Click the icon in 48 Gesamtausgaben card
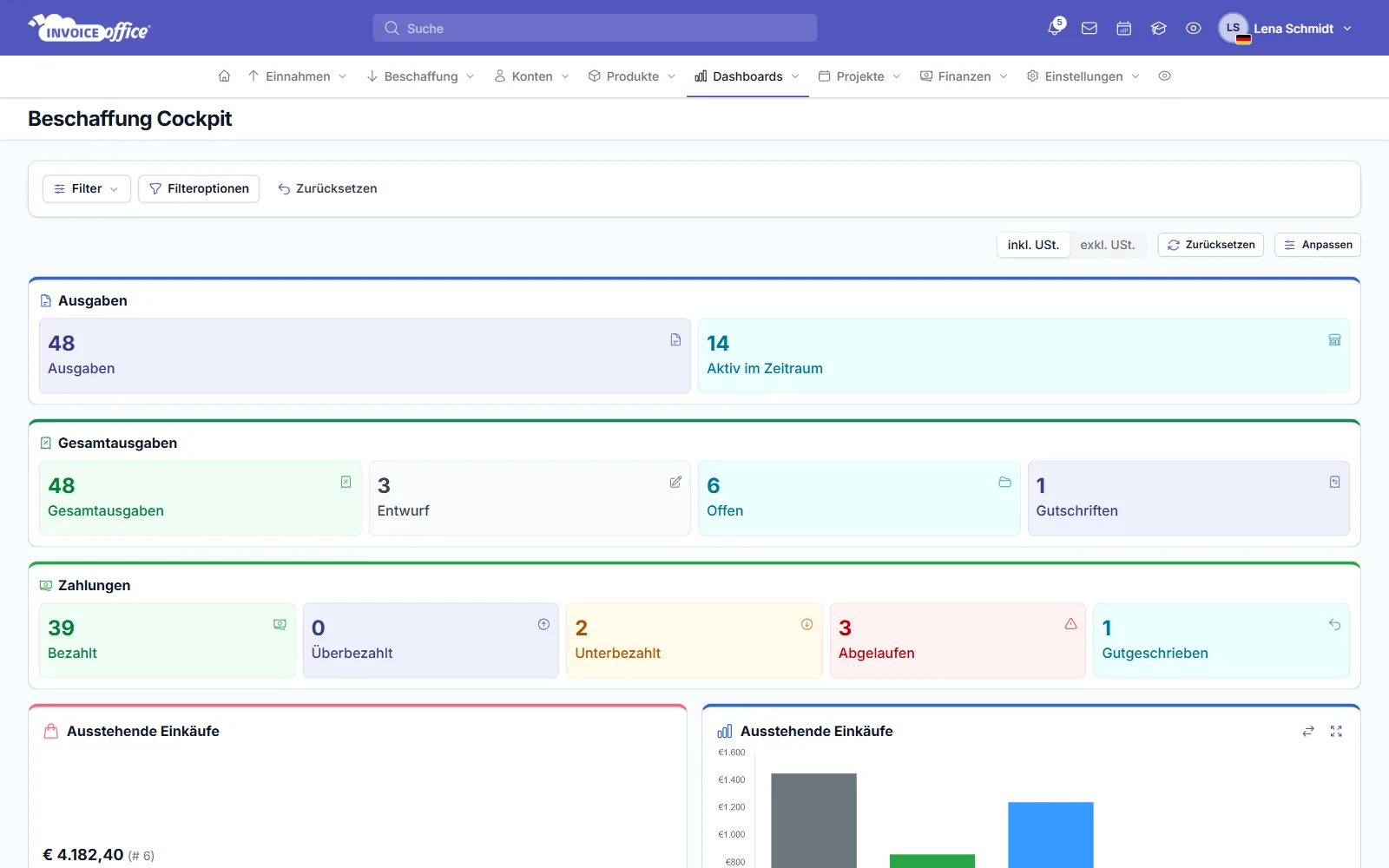The image size is (1389, 868). (346, 483)
